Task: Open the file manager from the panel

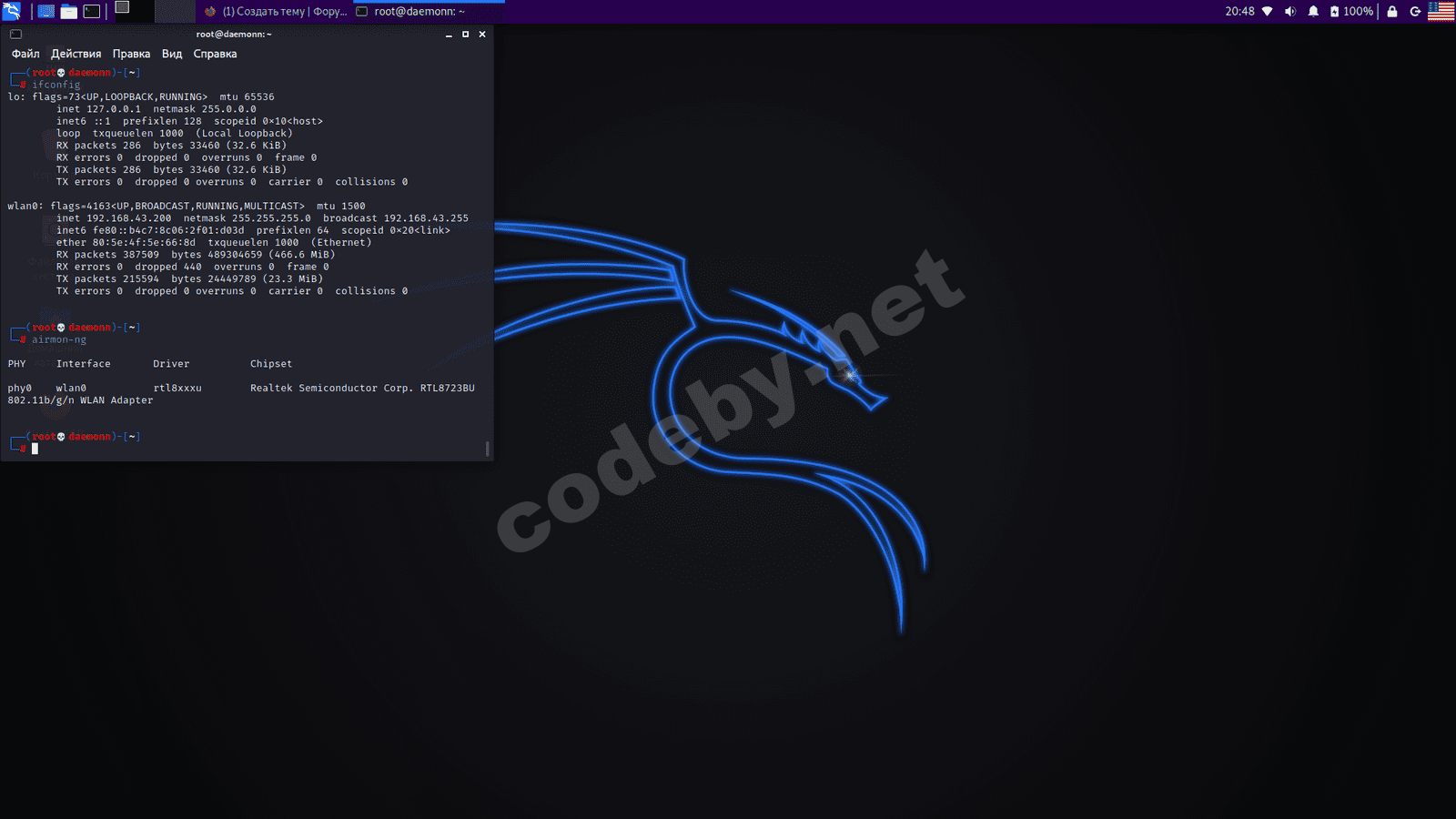Action: tap(69, 12)
